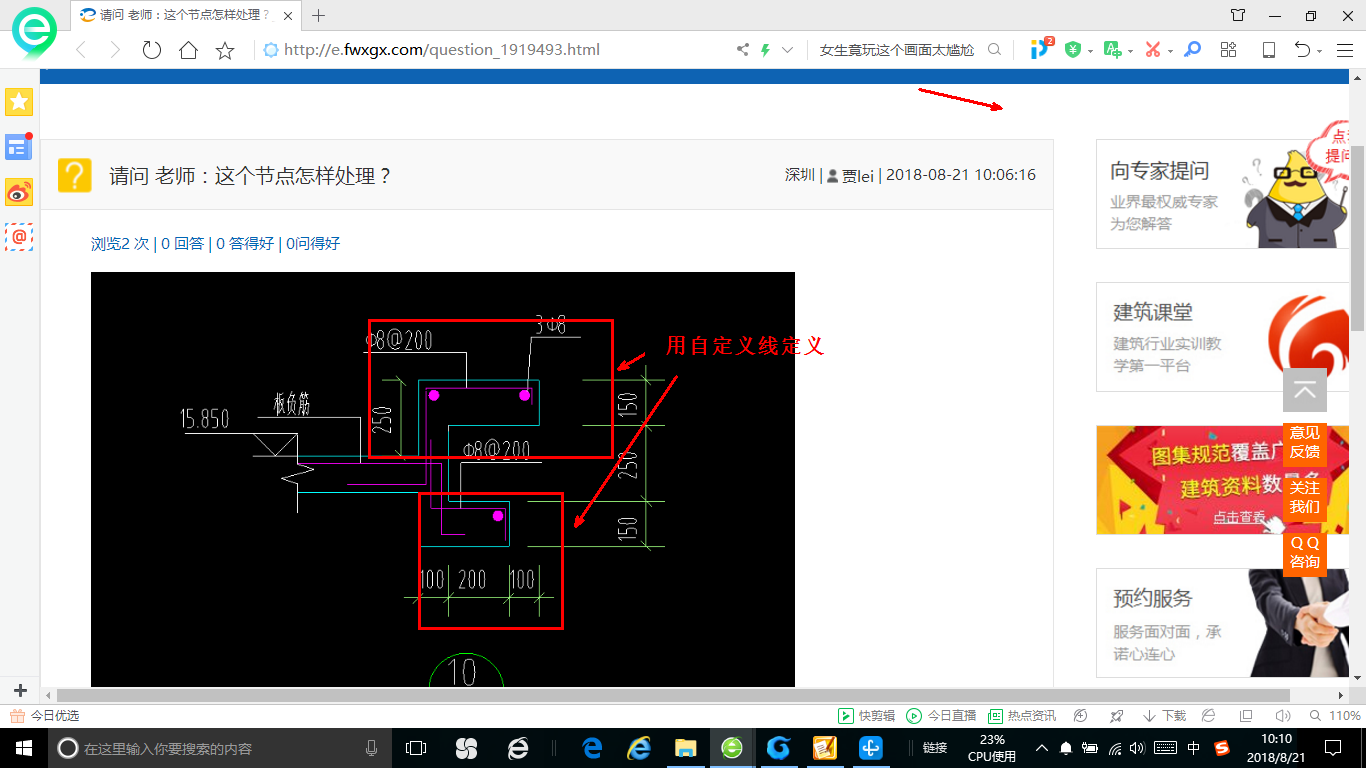Click the 0 回答 link

(183, 243)
